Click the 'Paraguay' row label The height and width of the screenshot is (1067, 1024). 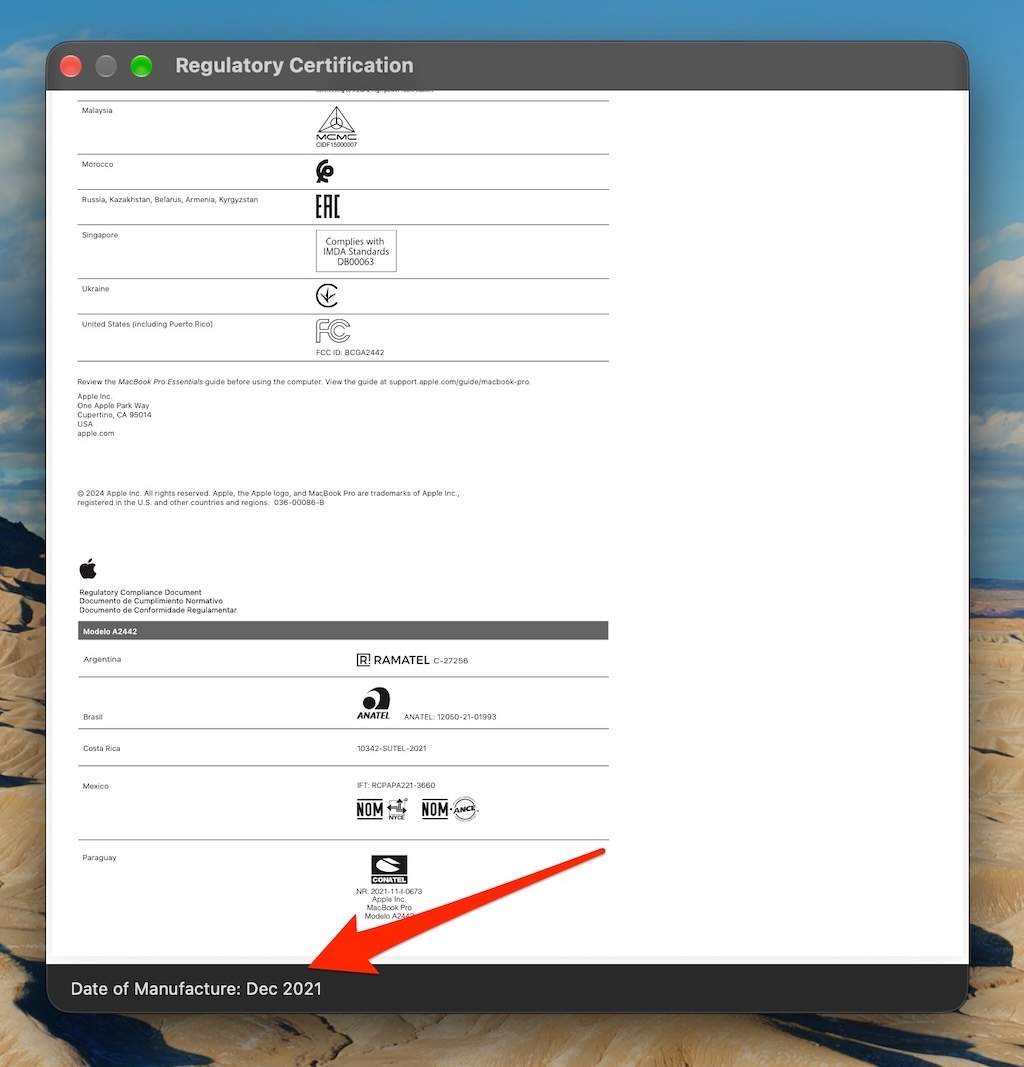click(99, 857)
